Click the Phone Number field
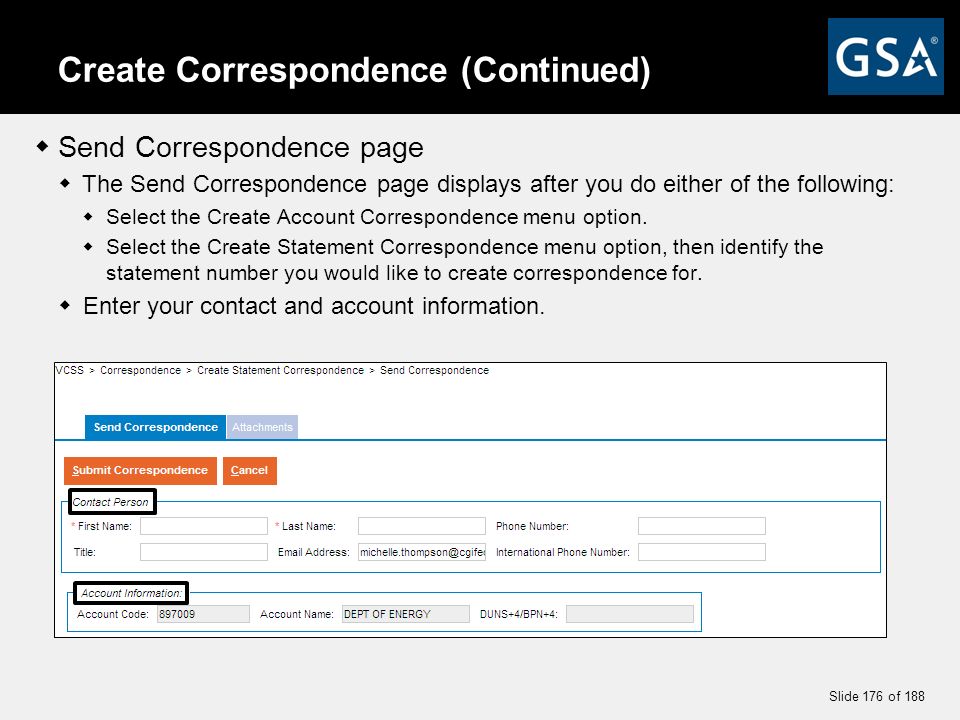The image size is (960, 720). tap(702, 526)
